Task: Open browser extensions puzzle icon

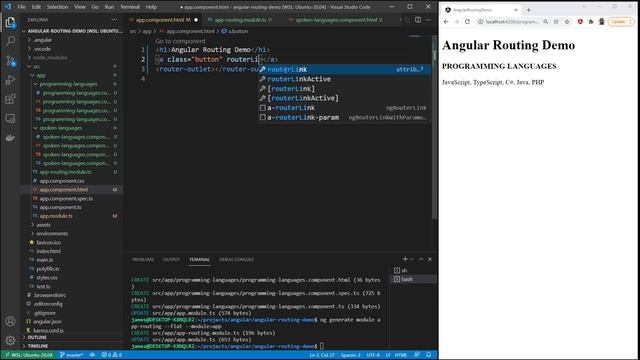Action: point(591,22)
